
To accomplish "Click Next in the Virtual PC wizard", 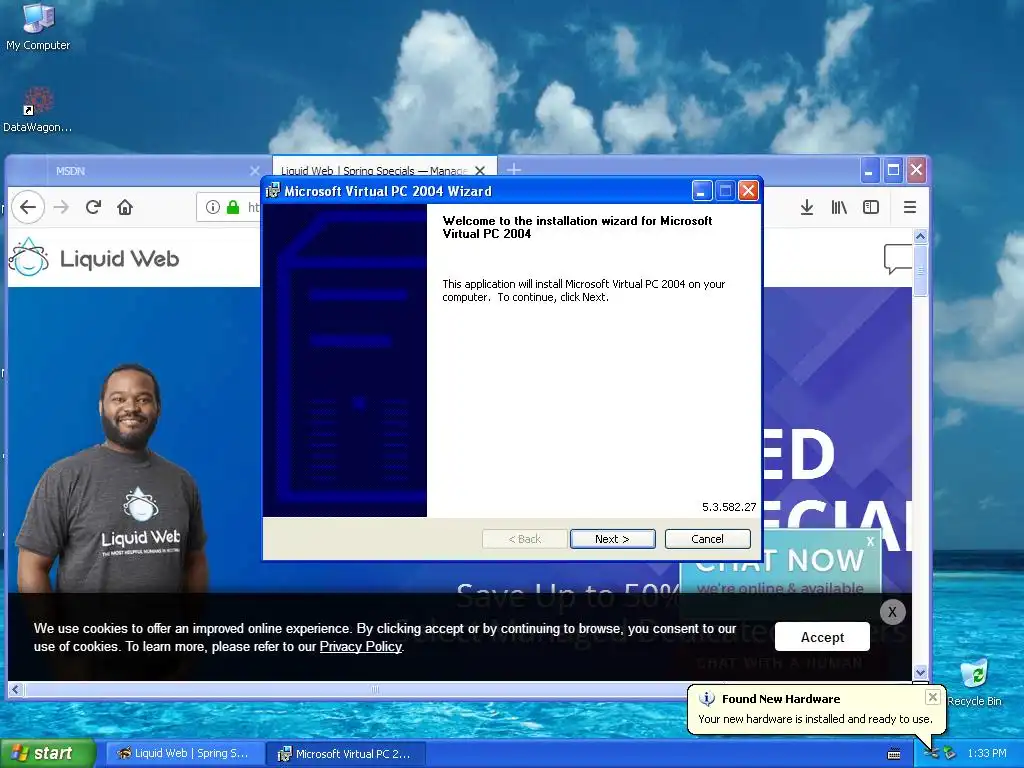I will [x=613, y=539].
